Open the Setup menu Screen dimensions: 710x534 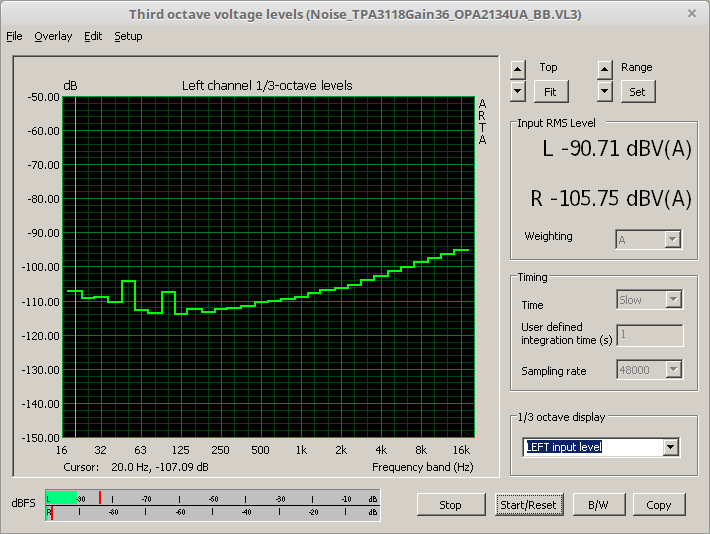pos(128,36)
